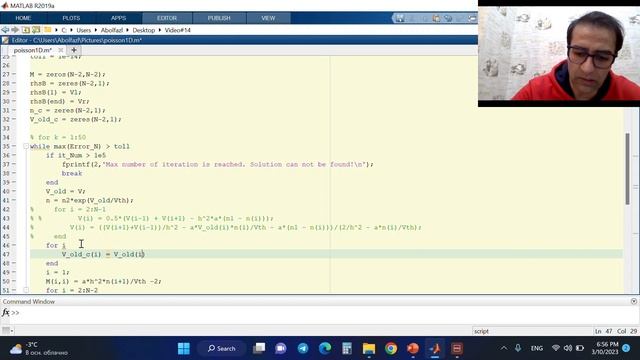This screenshot has width=640, height=360.
Task: Set breakpoint at line 41 dash
Action: coord(14,200)
